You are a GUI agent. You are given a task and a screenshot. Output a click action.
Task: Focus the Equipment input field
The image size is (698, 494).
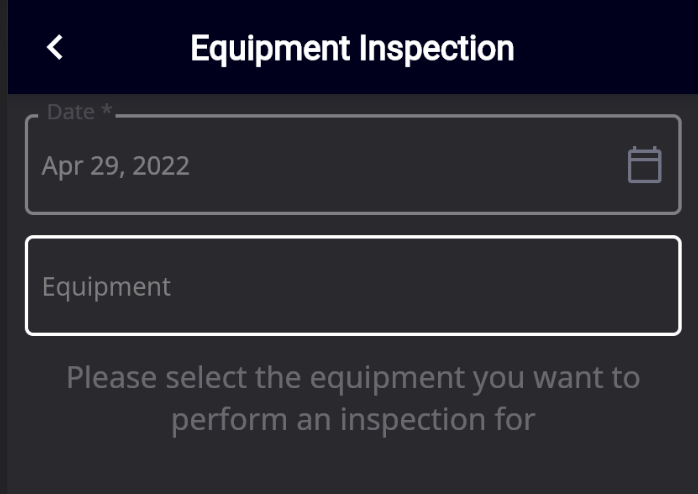(353, 285)
